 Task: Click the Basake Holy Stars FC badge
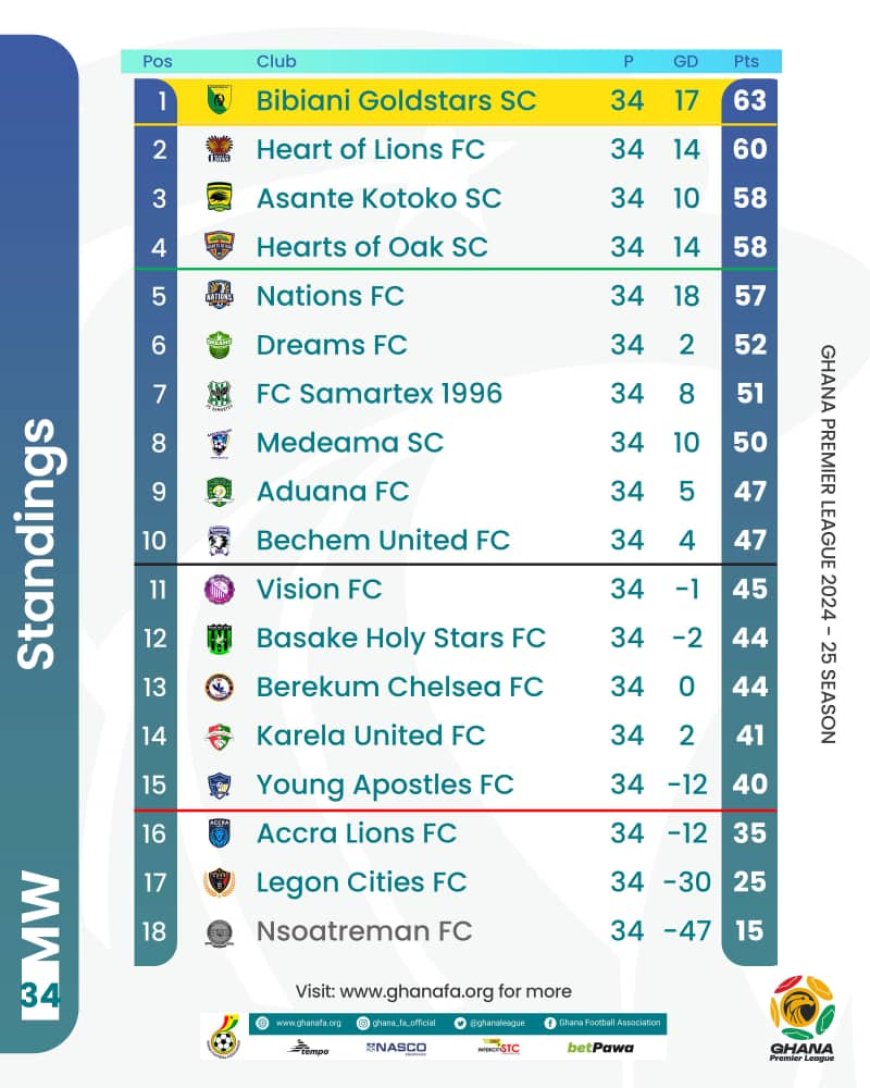coord(218,638)
